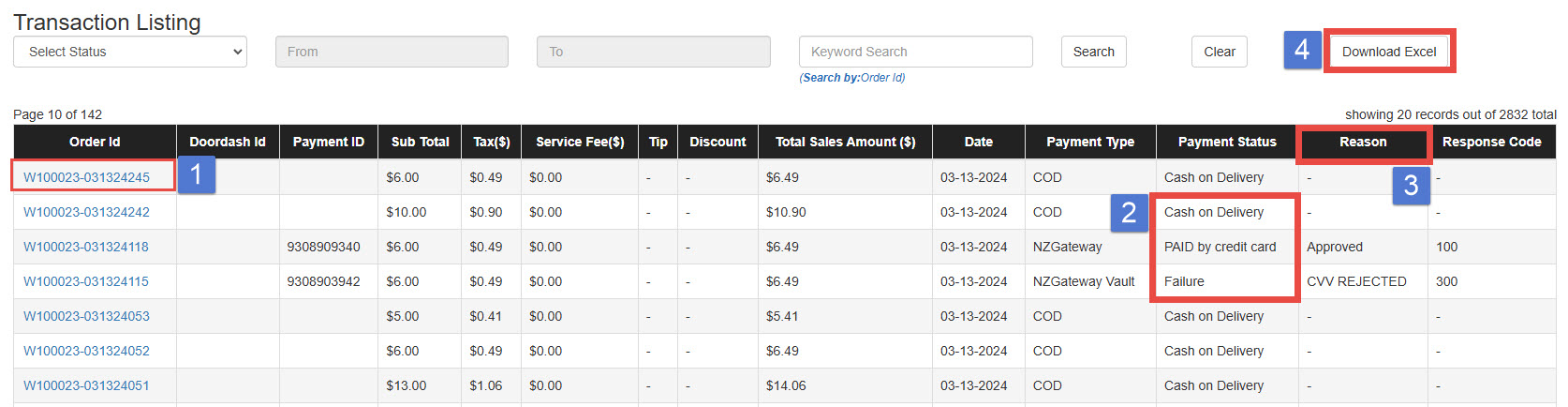Image resolution: width=1568 pixels, height=407 pixels.
Task: Click the Order Id column header
Action: point(95,142)
